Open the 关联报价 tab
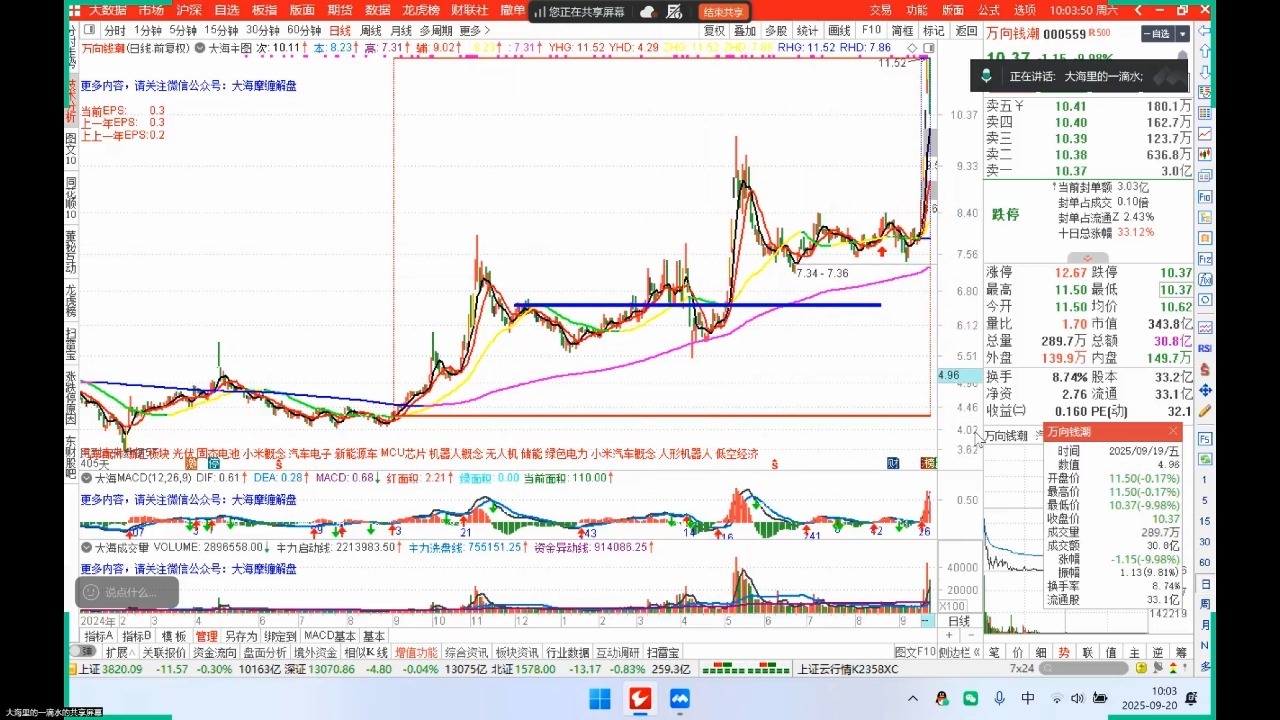The width and height of the screenshot is (1280, 720). pyautogui.click(x=163, y=652)
